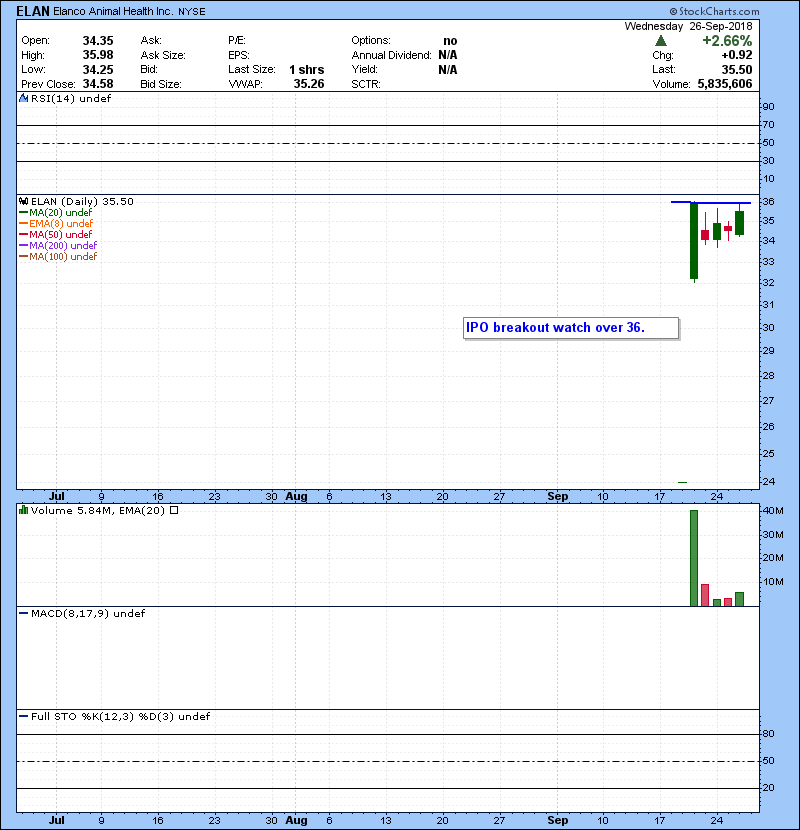The height and width of the screenshot is (830, 800).
Task: Click the RSI(14) undef panel label
Action: tap(71, 98)
